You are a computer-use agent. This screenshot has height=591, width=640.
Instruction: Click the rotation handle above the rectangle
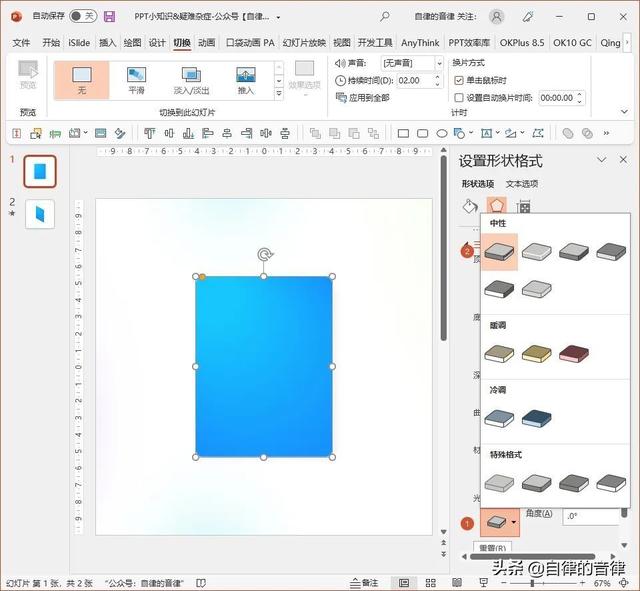(x=264, y=255)
